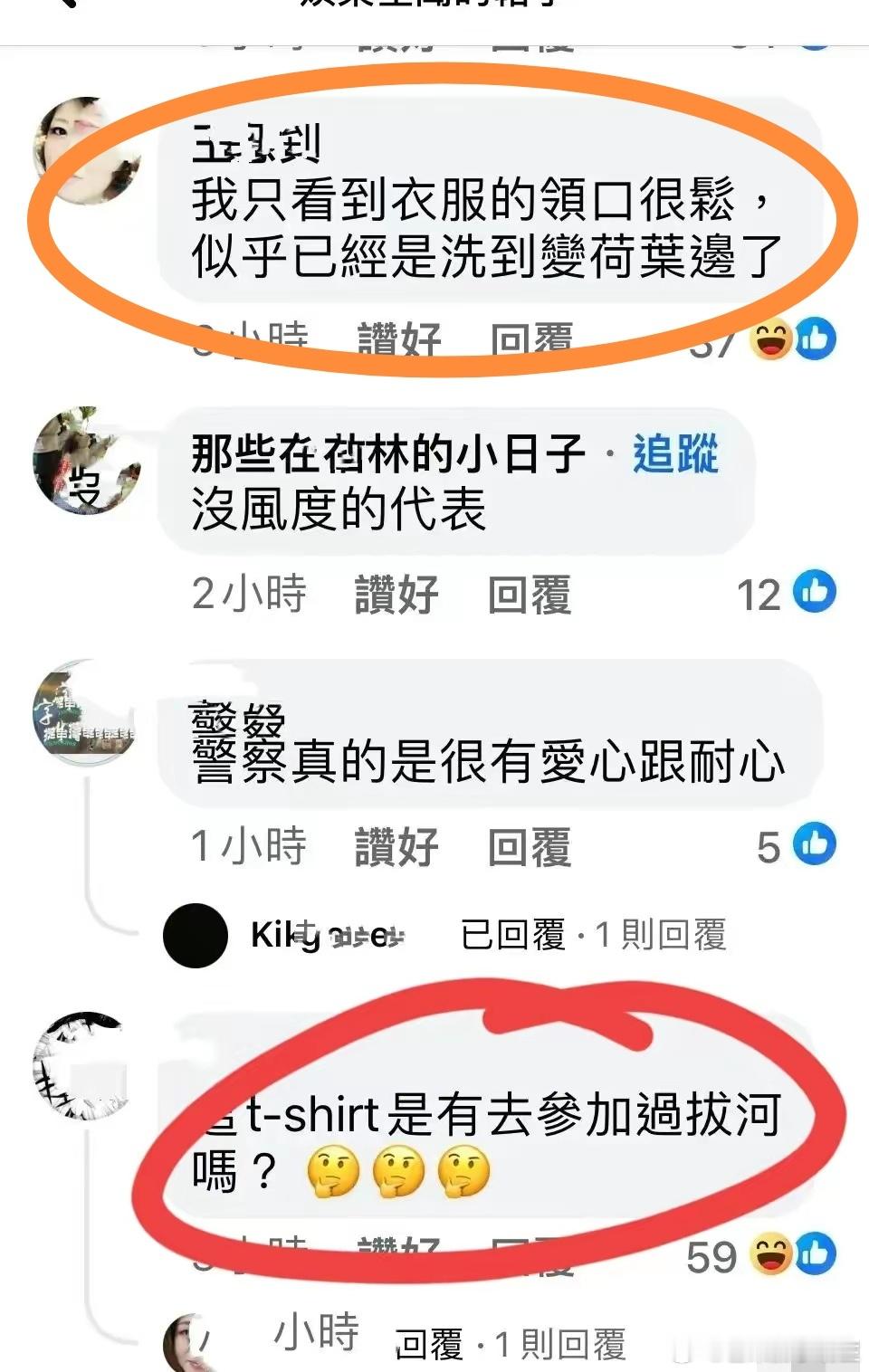Viewport: 869px width, 1372px height.
Task: Reply to the 警察真的是很有愛心 comment
Action: (529, 846)
